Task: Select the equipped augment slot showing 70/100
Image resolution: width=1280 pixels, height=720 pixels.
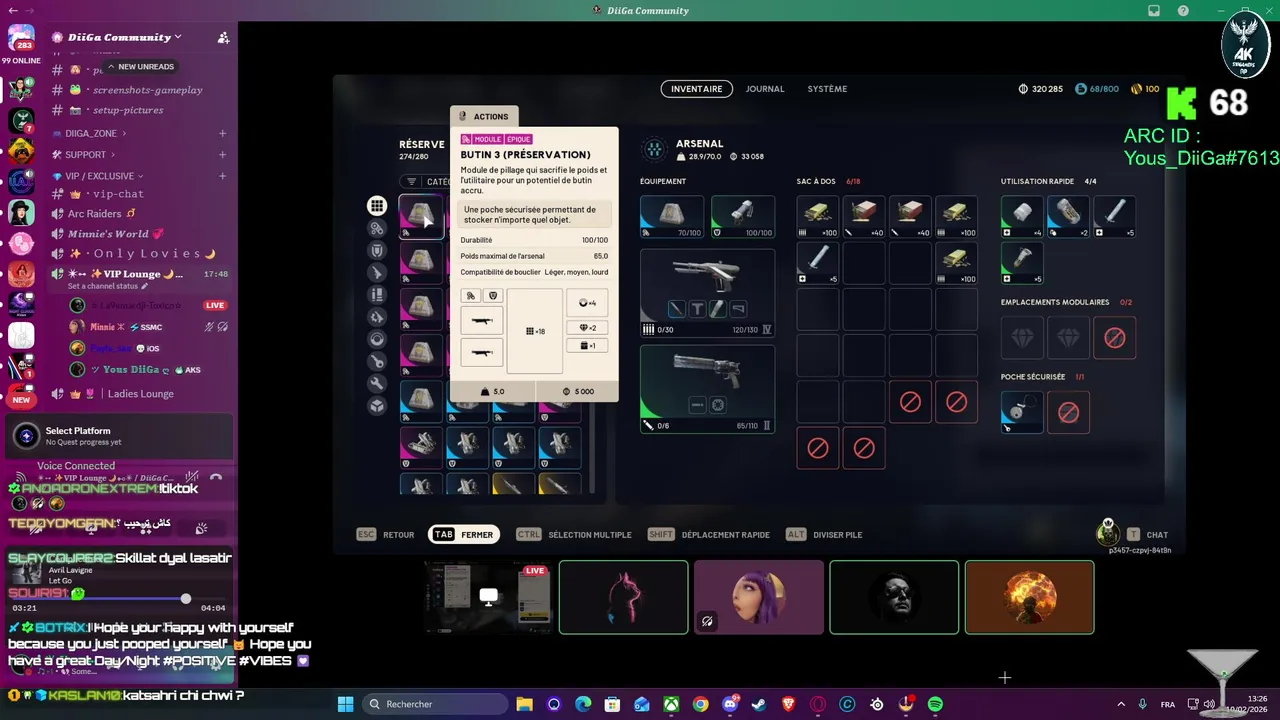Action: click(671, 216)
